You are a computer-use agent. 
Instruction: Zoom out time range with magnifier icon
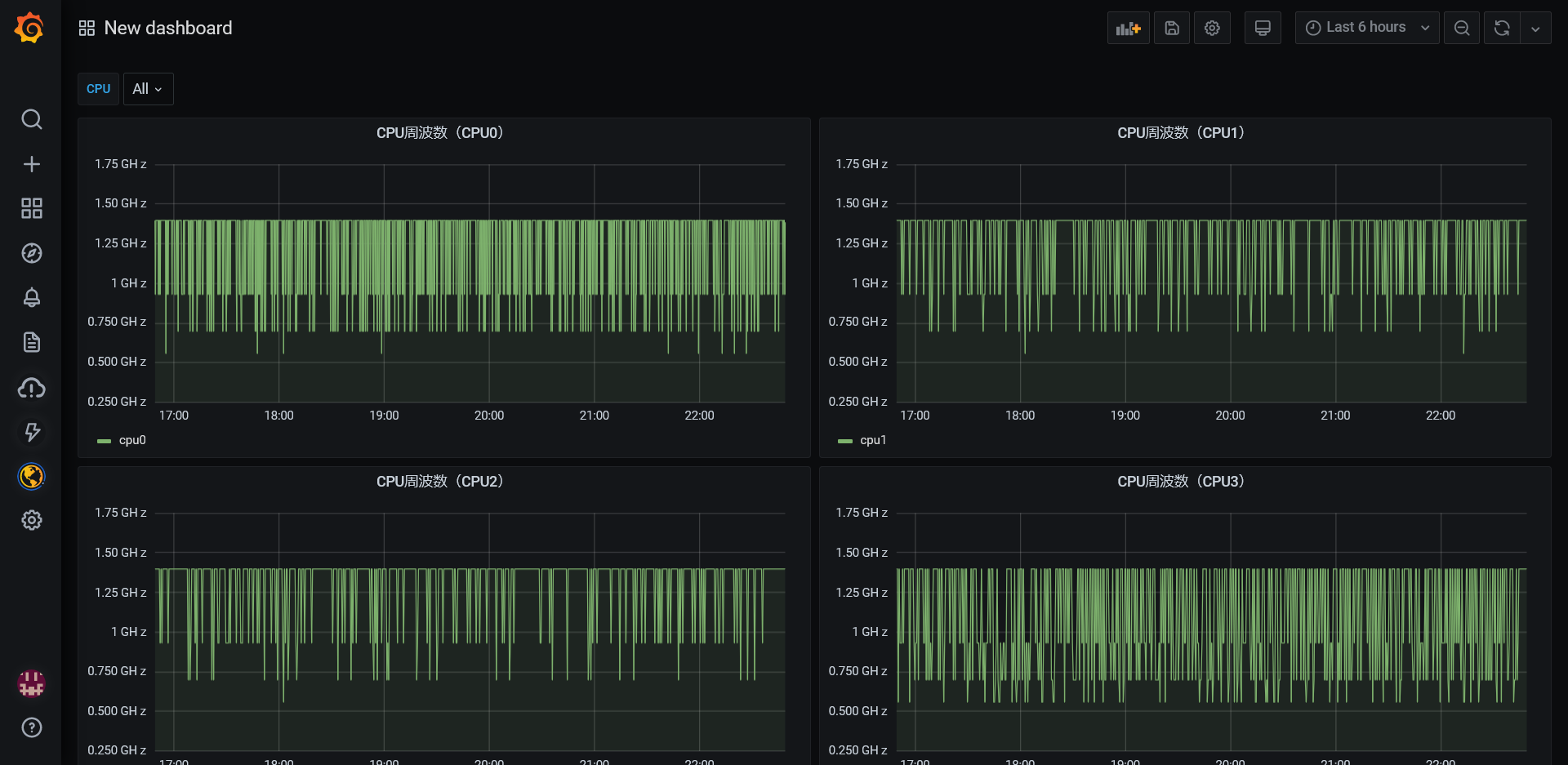tap(1461, 29)
